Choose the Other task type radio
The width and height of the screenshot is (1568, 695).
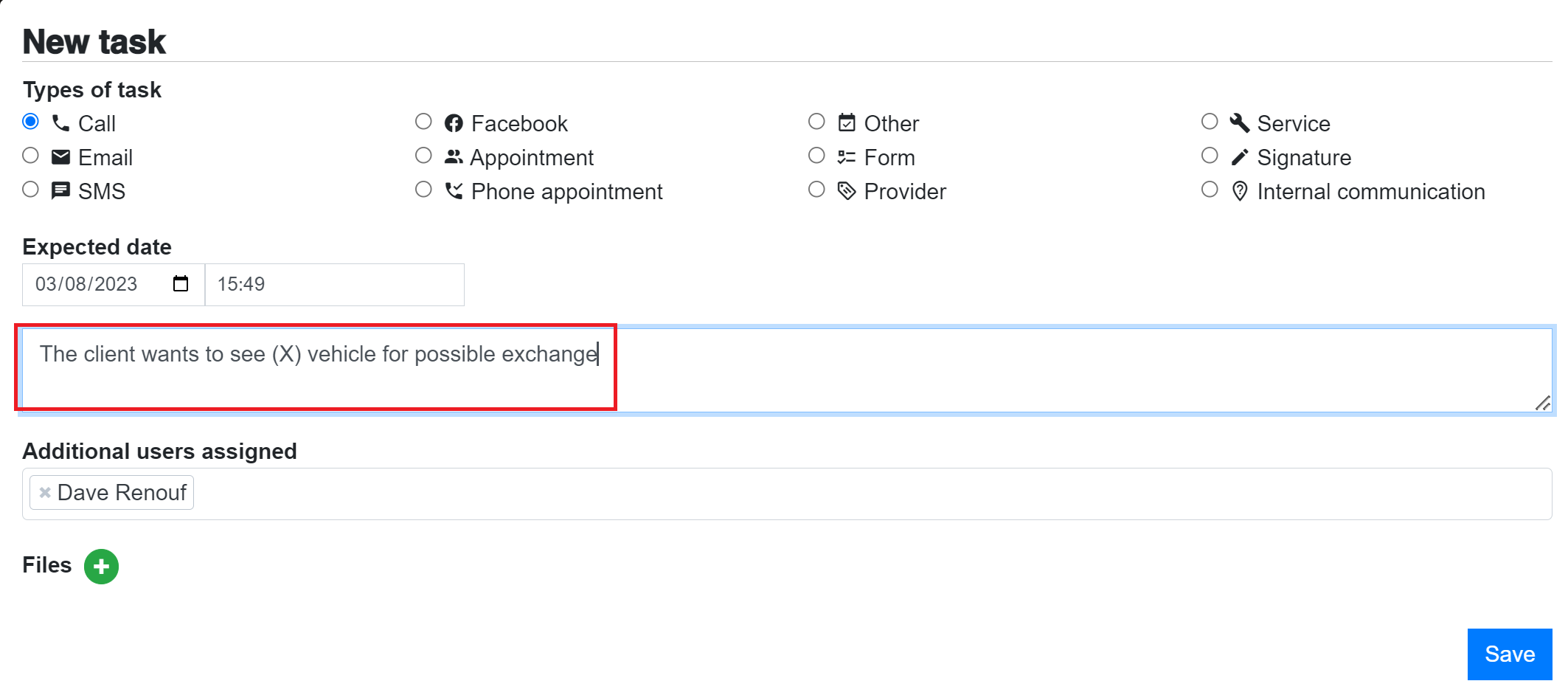(816, 122)
